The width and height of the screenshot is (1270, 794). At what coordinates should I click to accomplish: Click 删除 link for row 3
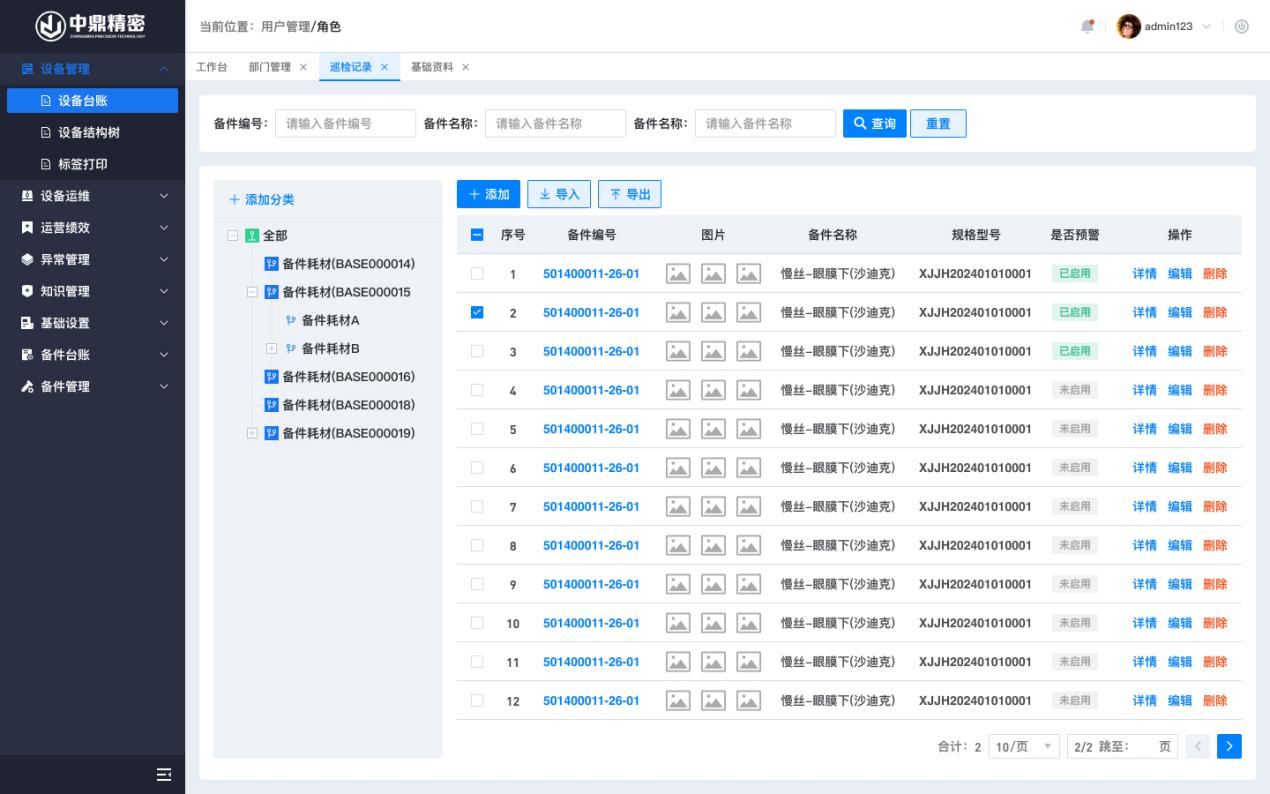[1214, 351]
